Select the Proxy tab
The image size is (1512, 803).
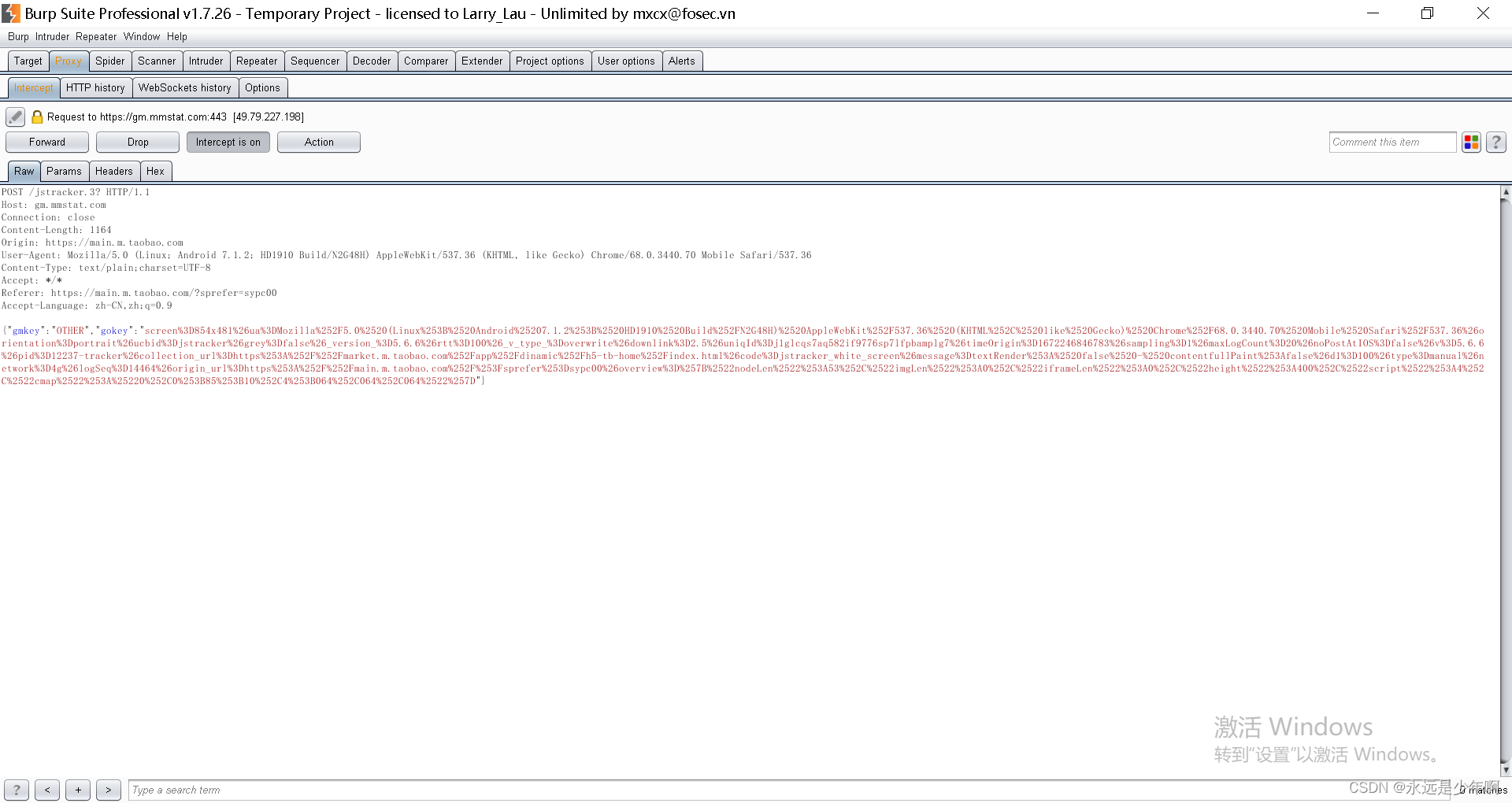click(x=69, y=61)
